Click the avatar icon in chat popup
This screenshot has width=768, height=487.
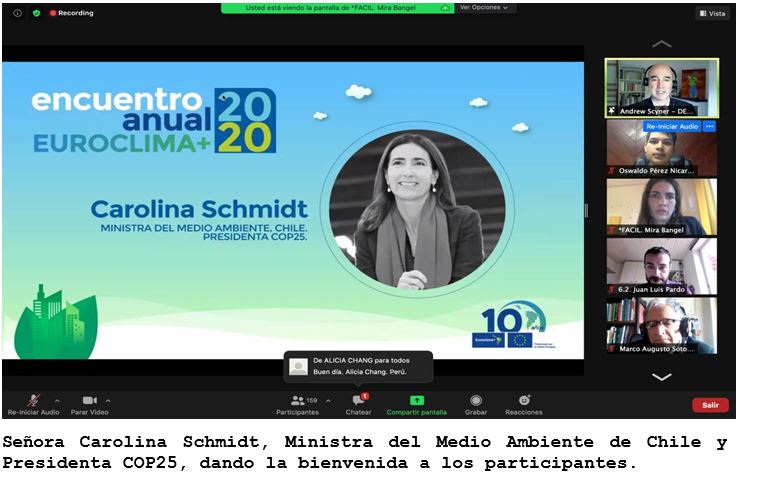coord(298,366)
